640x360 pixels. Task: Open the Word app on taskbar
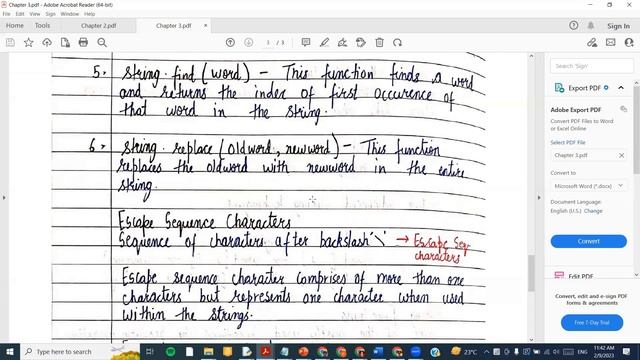pyautogui.click(x=378, y=351)
